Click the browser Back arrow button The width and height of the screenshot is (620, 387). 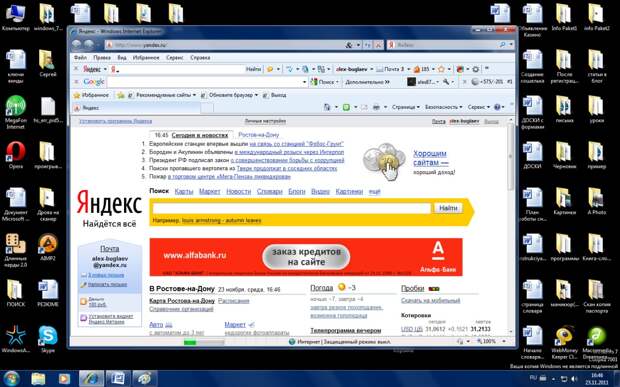pyautogui.click(x=77, y=45)
